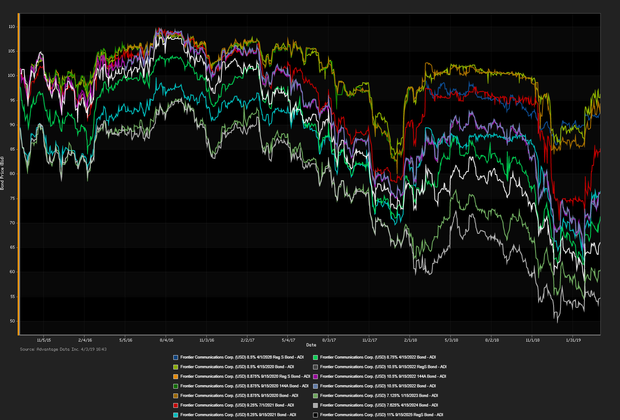Click the orange swatch for 8.875% 9/15/2020 Reg S Bond
Viewport: 620px width, 420px height.
pos(176,376)
